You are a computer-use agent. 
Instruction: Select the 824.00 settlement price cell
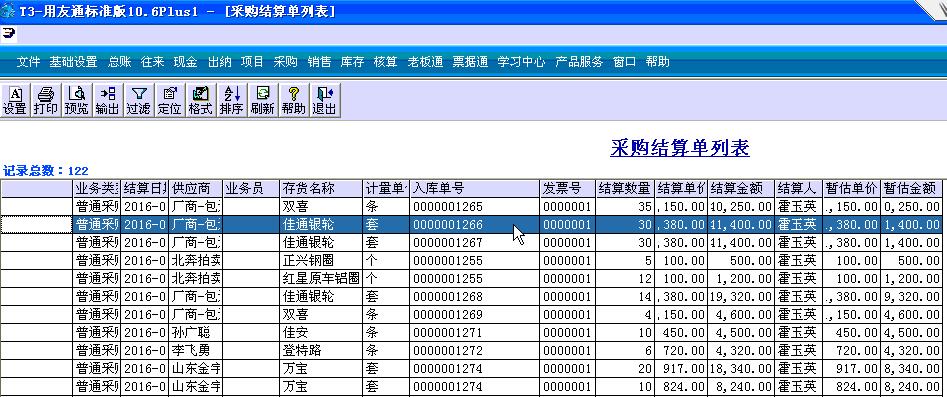coord(681,387)
